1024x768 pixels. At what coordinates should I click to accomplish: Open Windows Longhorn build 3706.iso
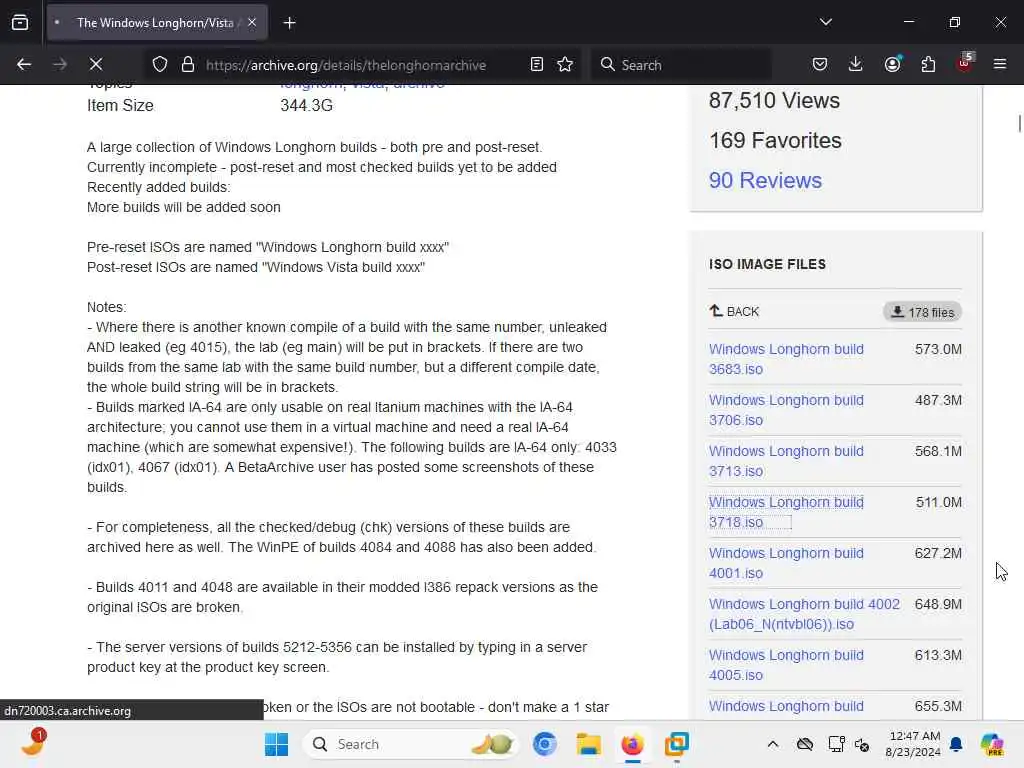(786, 410)
